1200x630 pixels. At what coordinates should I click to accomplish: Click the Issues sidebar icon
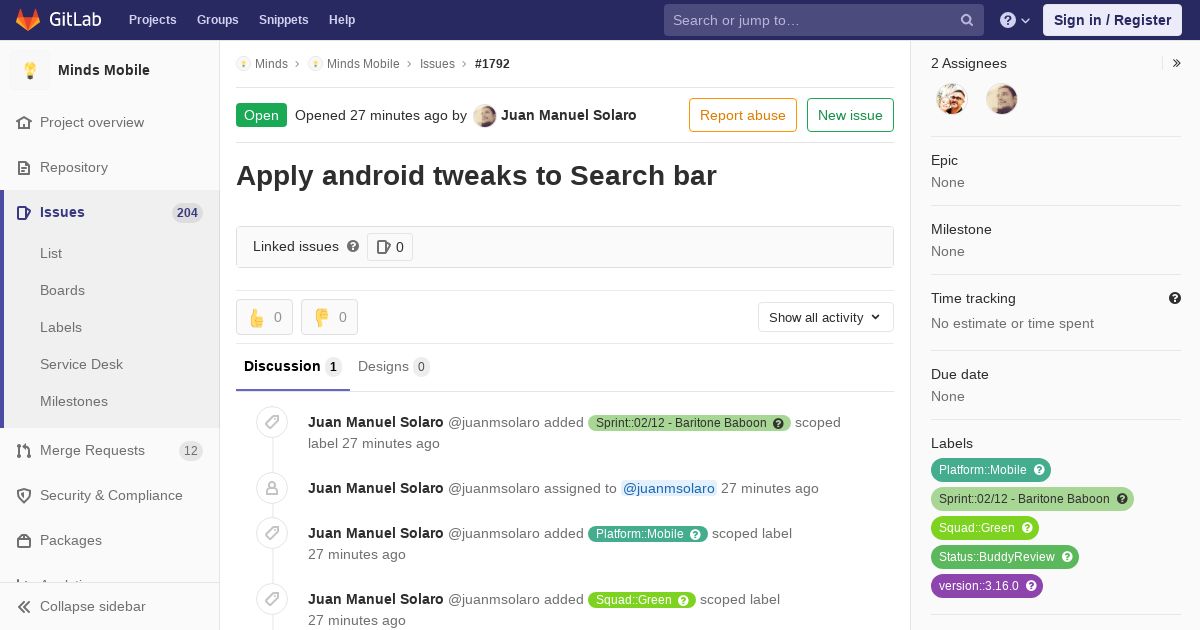[x=24, y=212]
